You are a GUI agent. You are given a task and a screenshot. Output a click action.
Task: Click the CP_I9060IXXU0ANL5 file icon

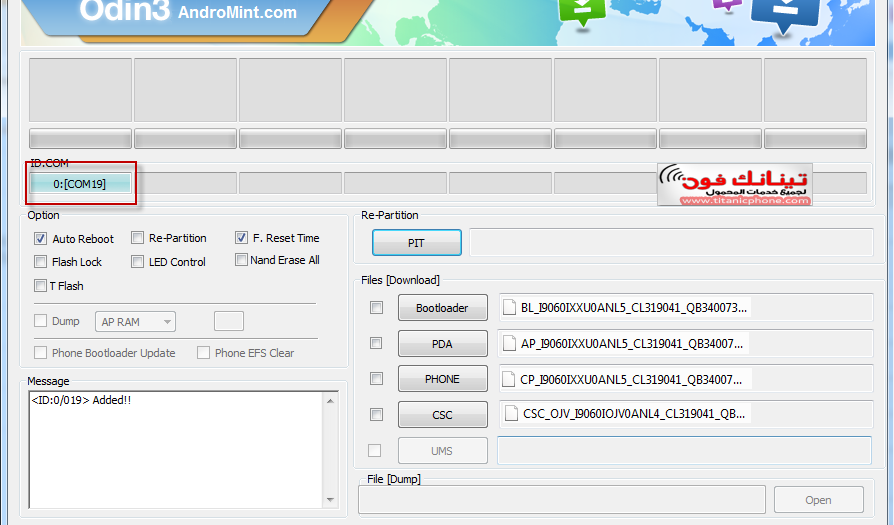click(x=509, y=379)
